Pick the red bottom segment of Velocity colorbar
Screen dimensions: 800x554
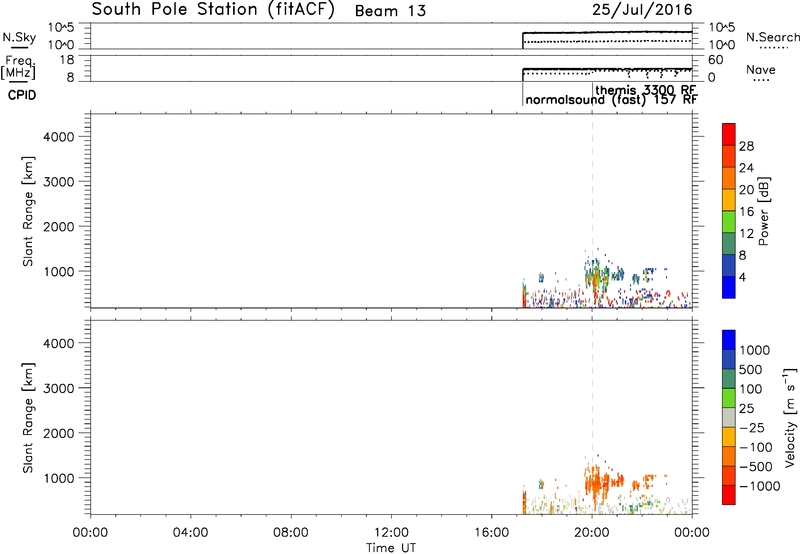pyautogui.click(x=729, y=495)
